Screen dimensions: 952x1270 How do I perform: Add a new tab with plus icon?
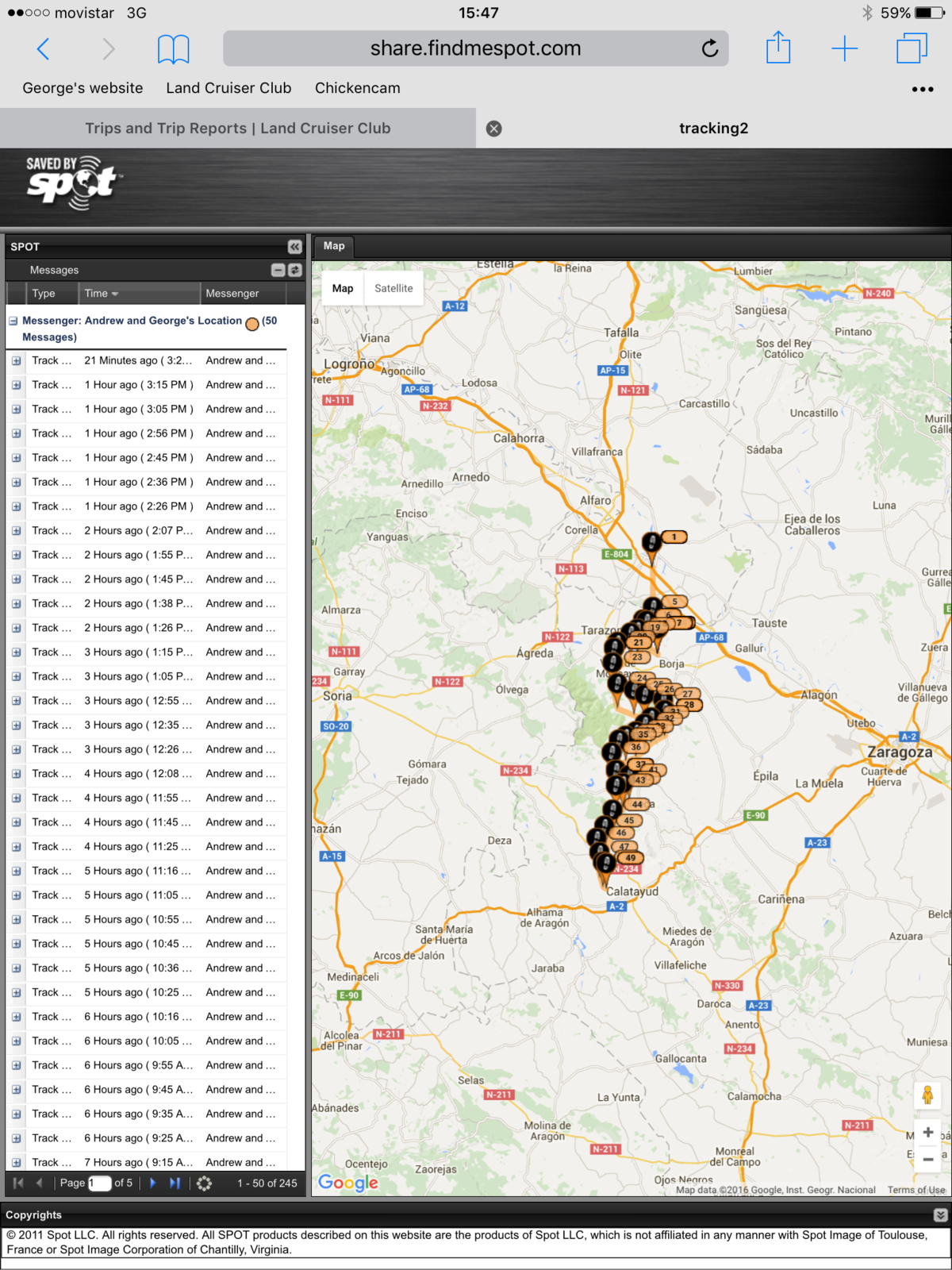(x=845, y=48)
